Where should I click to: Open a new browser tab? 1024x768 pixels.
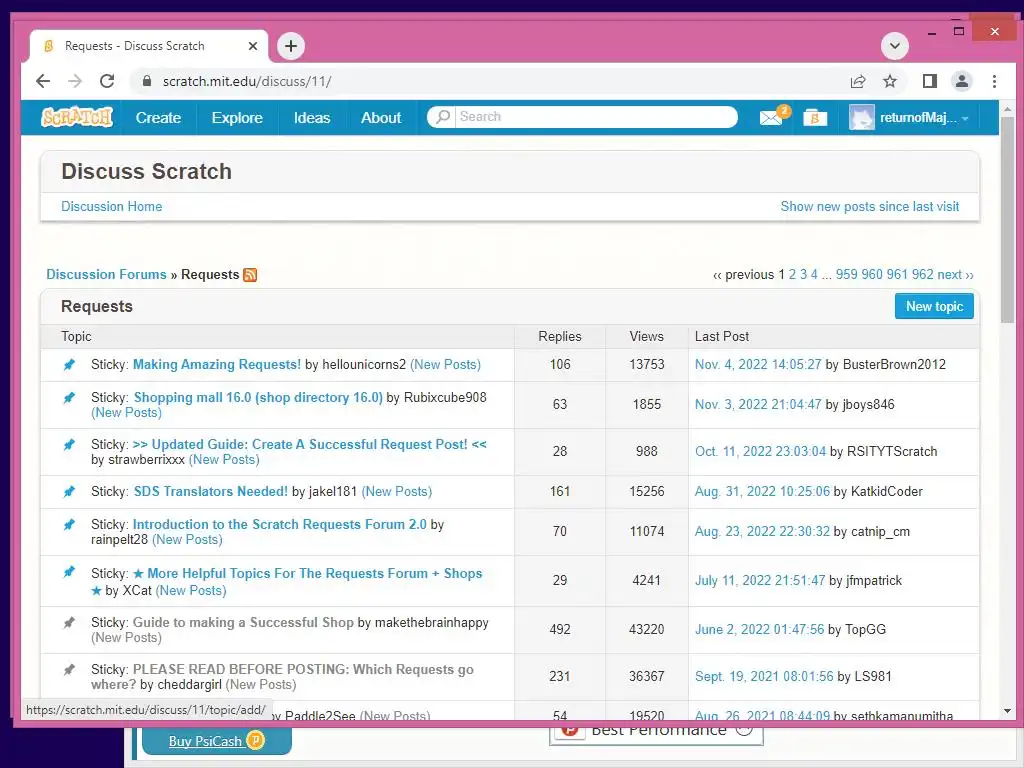pos(291,46)
